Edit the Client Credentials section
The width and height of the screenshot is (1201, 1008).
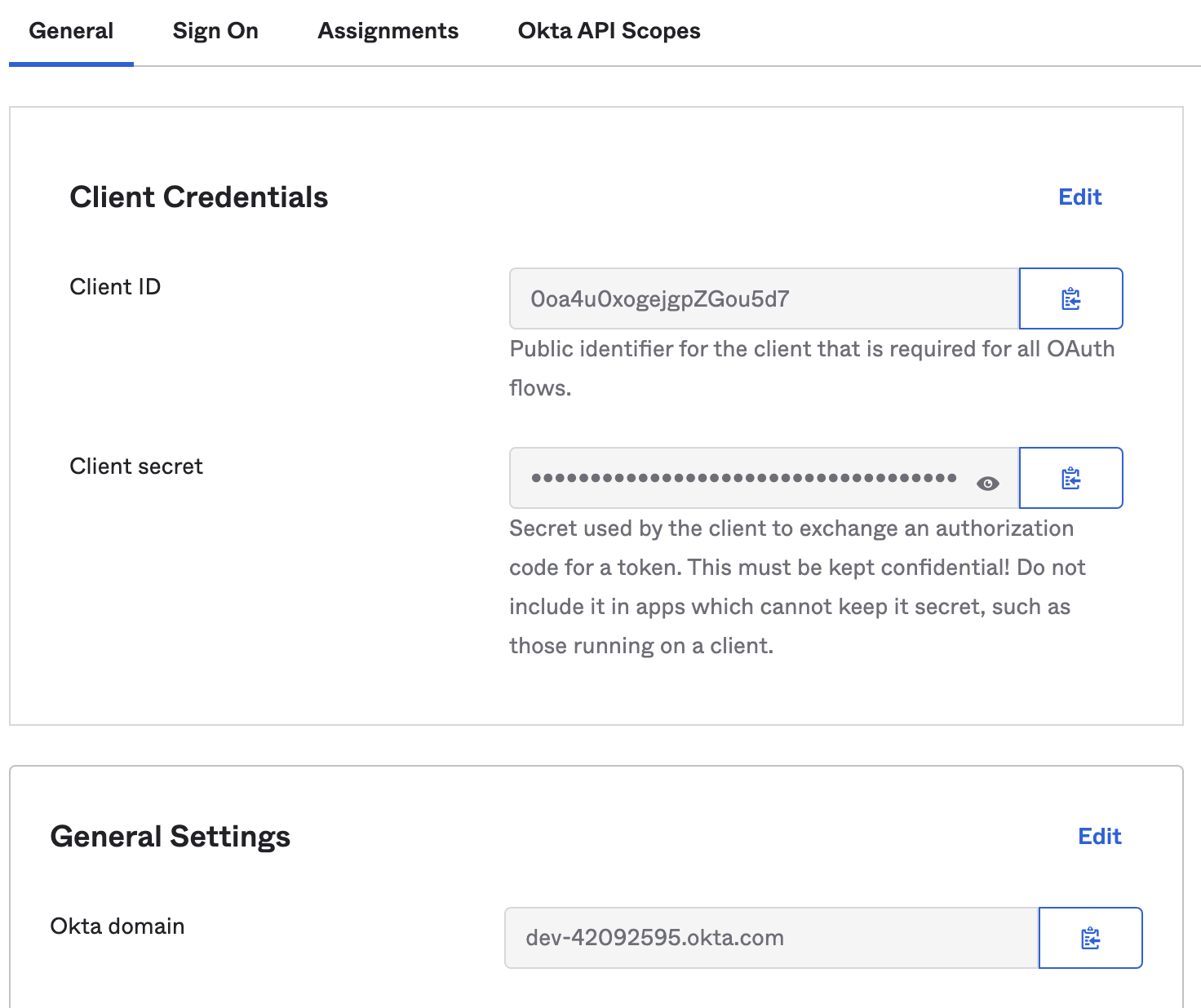[x=1079, y=197]
